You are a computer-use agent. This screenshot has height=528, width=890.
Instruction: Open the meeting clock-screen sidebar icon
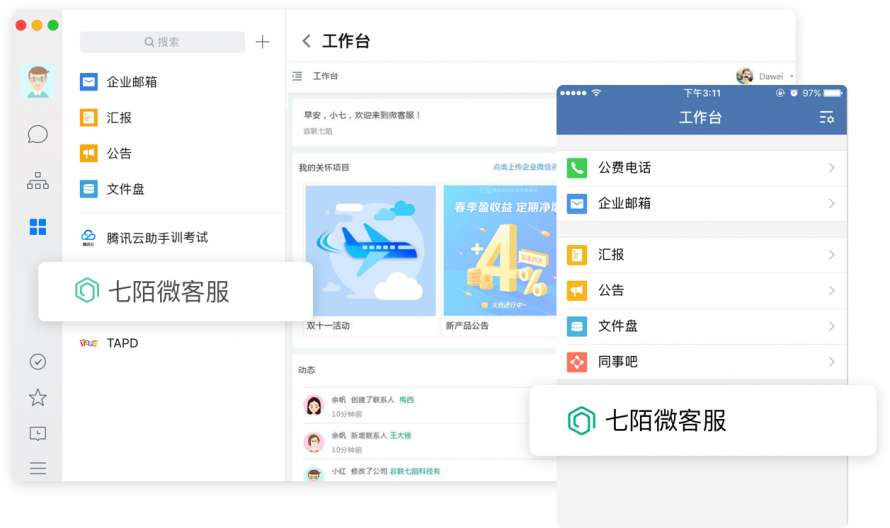tap(37, 434)
